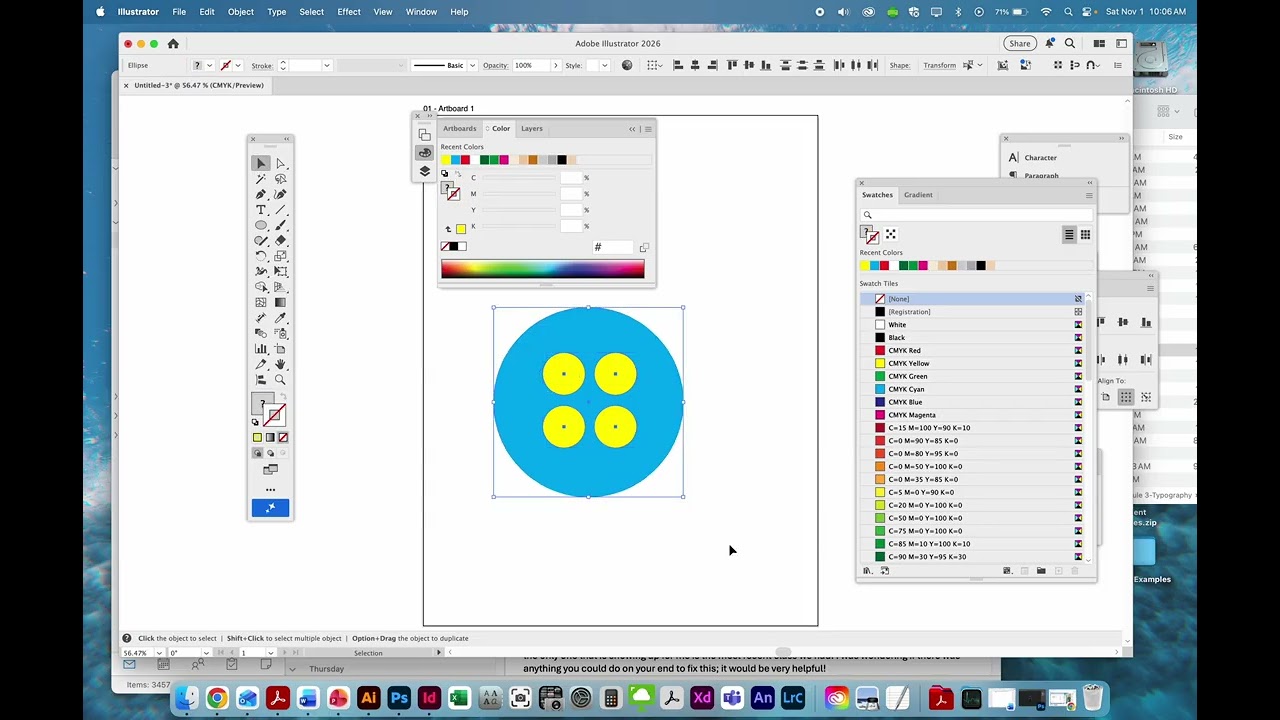Switch swatches to list view

click(x=1069, y=235)
